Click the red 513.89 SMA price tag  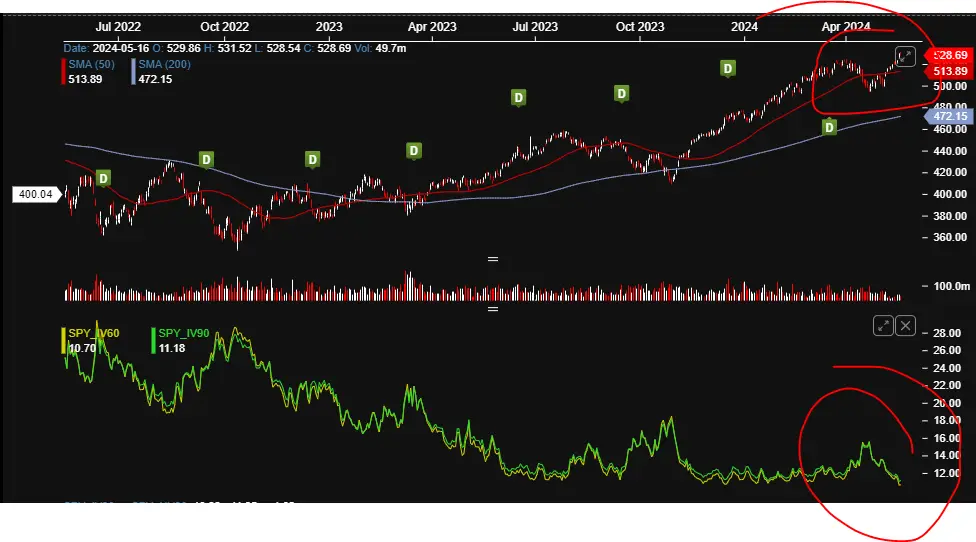click(x=949, y=71)
